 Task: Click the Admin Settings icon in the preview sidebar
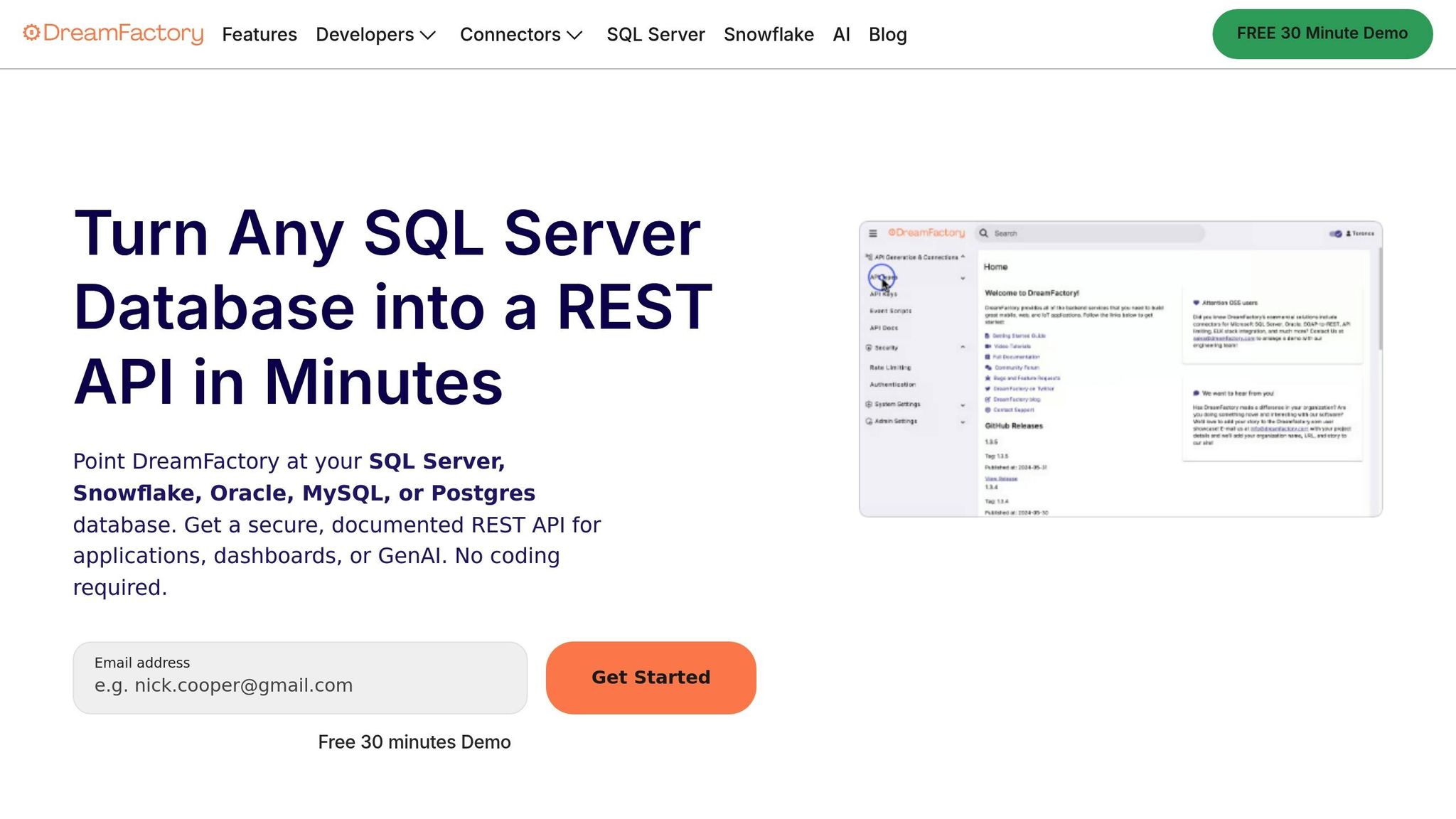point(869,421)
